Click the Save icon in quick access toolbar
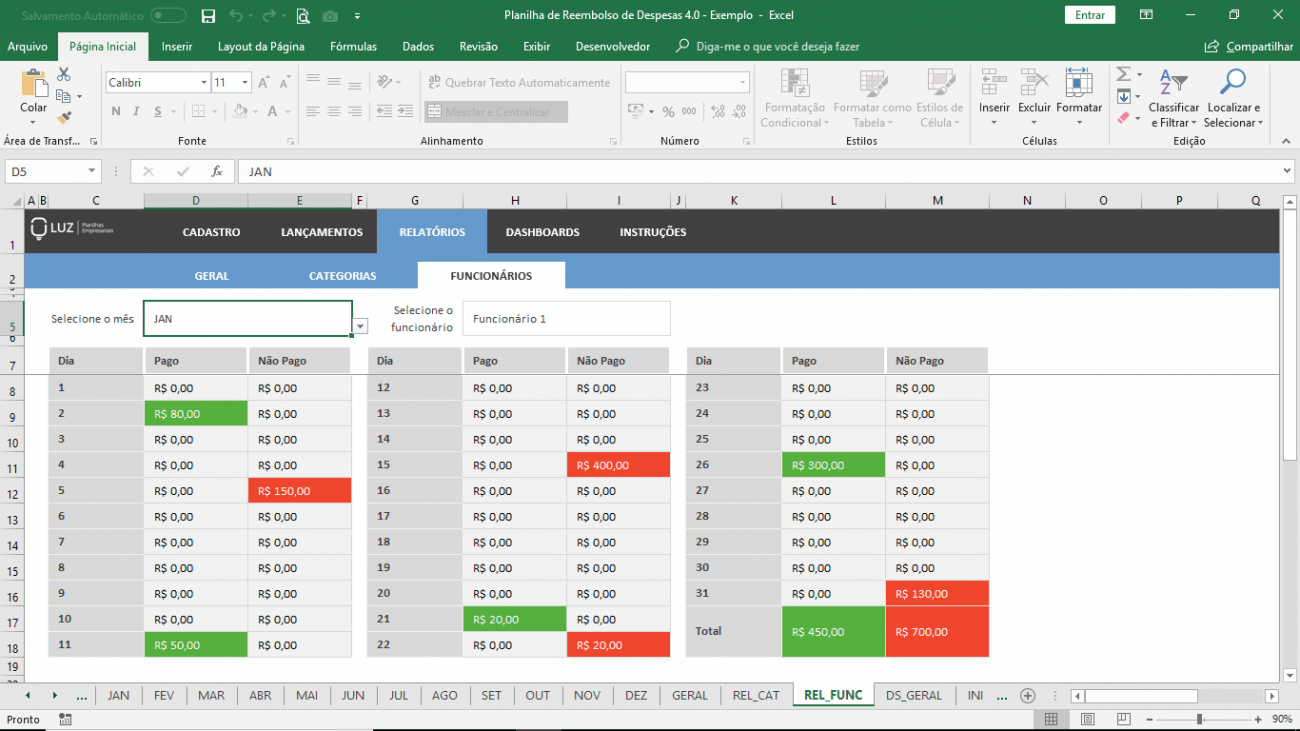 tap(208, 16)
